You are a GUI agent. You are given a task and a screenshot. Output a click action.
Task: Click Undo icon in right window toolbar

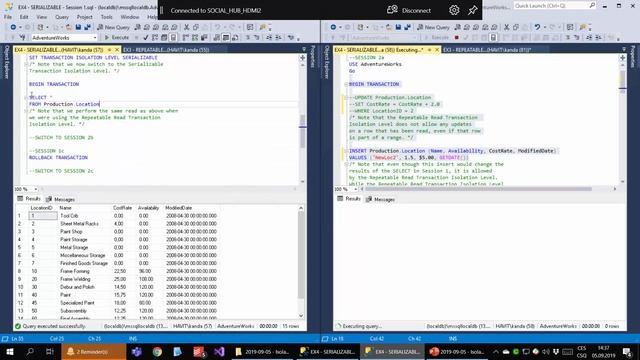(x=537, y=27)
